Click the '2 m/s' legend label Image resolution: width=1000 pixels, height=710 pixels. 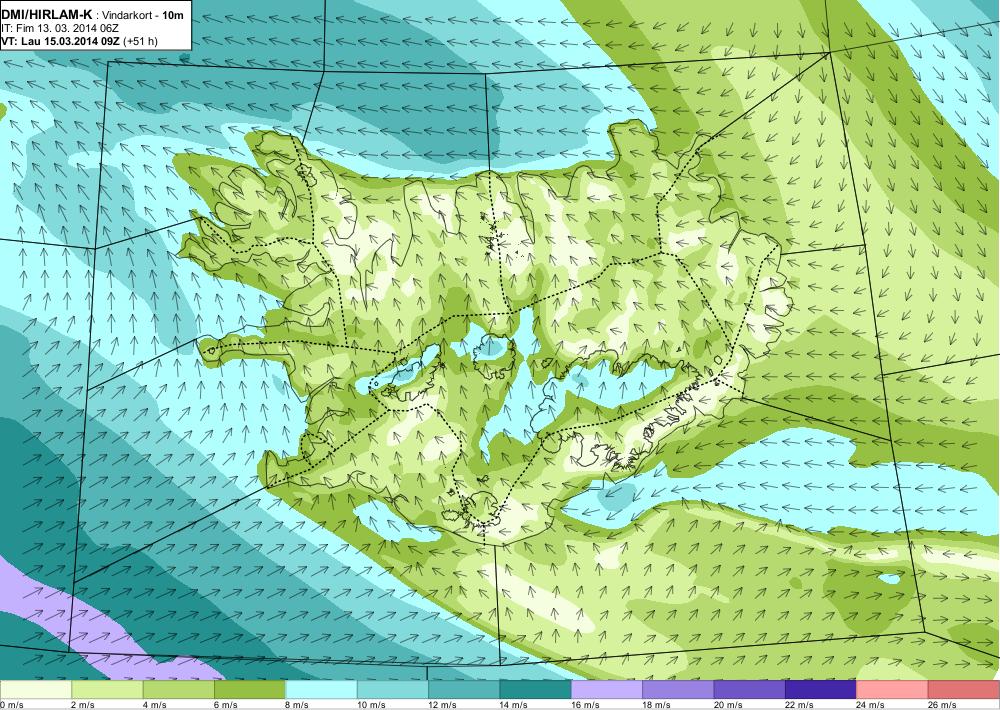[x=84, y=704]
